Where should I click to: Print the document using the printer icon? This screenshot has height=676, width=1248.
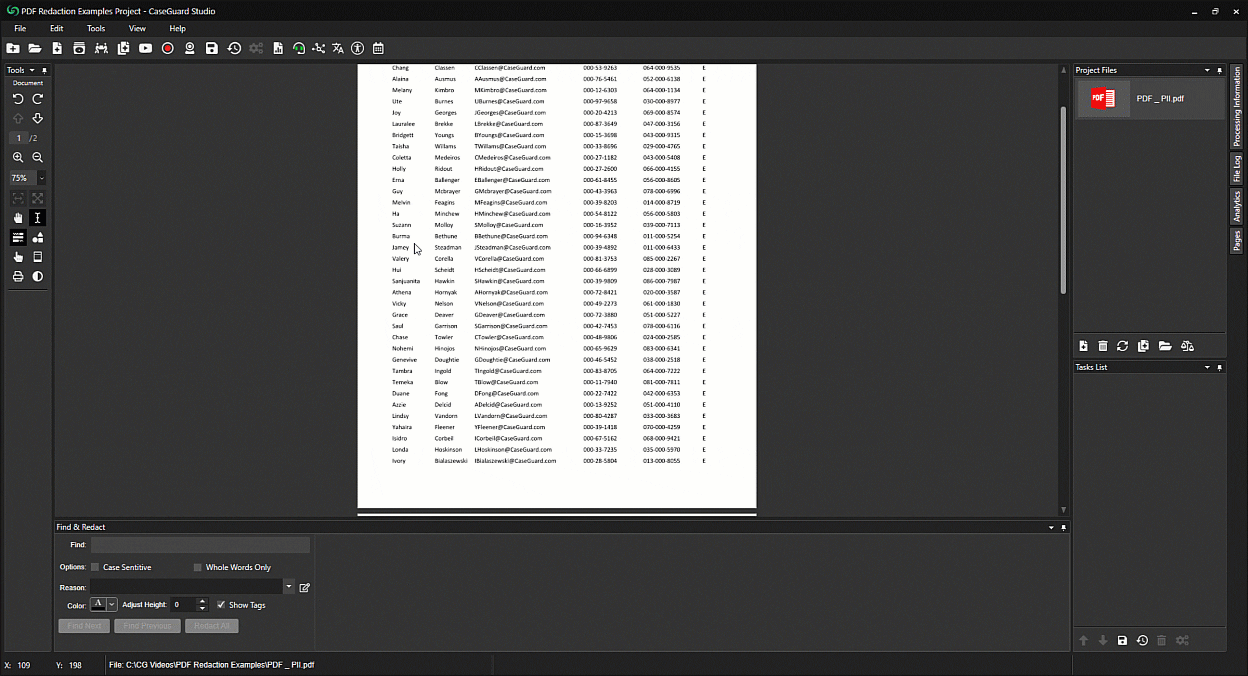[18, 276]
